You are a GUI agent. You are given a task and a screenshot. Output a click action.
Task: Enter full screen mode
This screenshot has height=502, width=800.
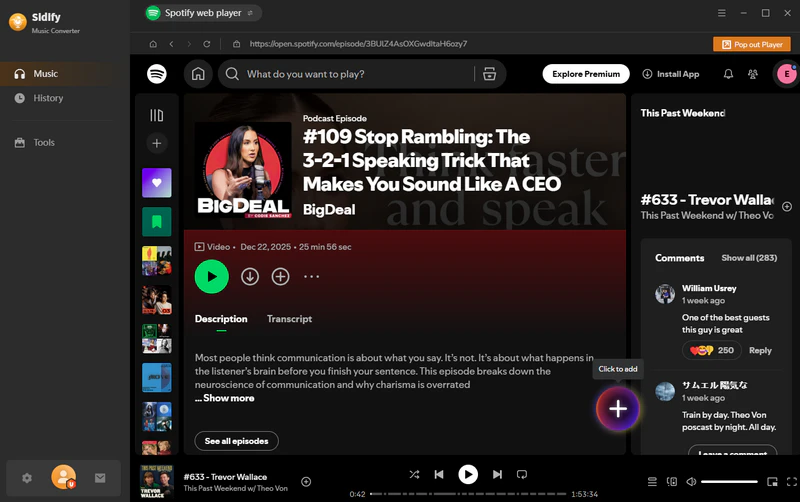(791, 482)
